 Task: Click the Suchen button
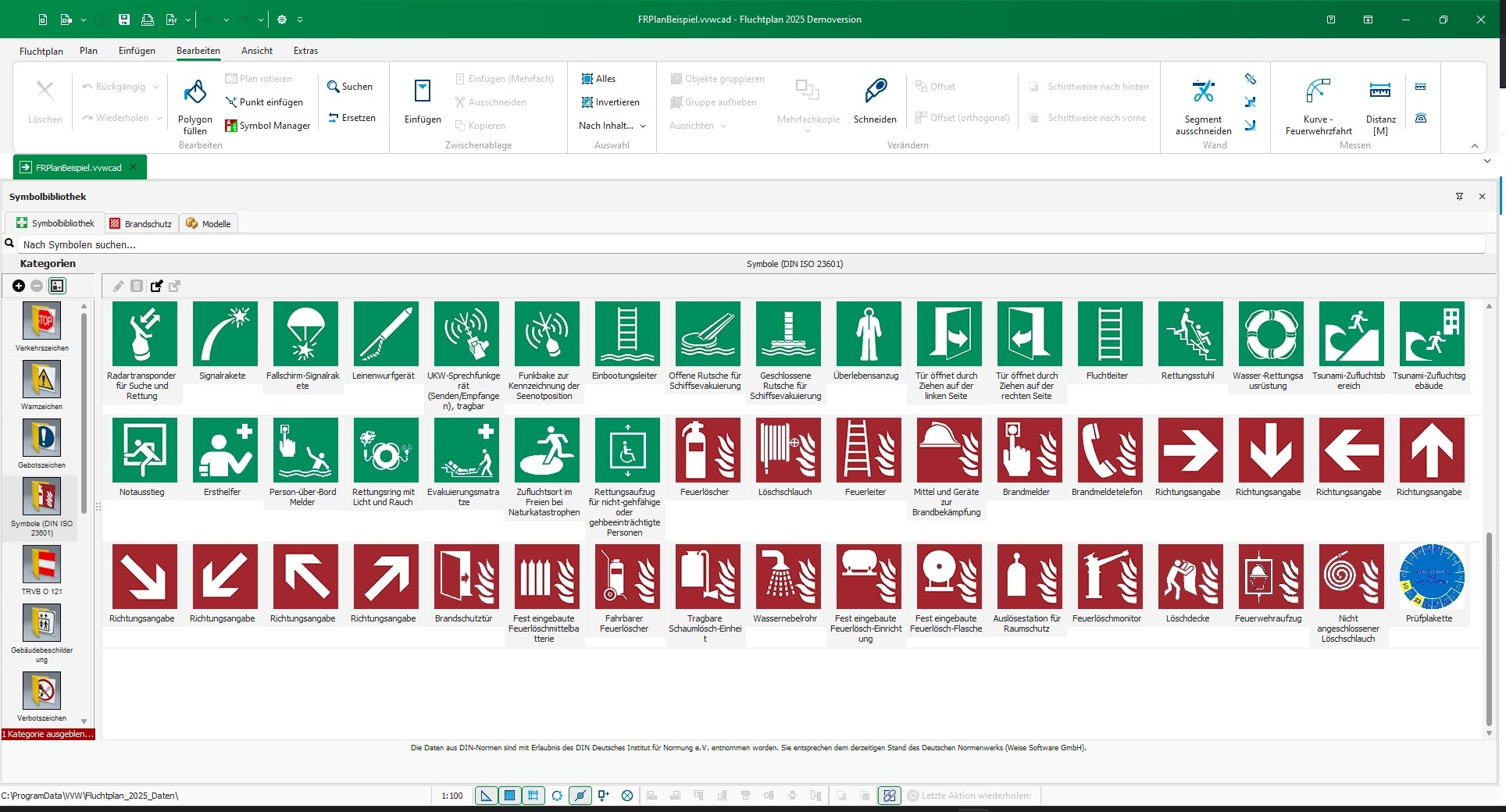[x=350, y=87]
